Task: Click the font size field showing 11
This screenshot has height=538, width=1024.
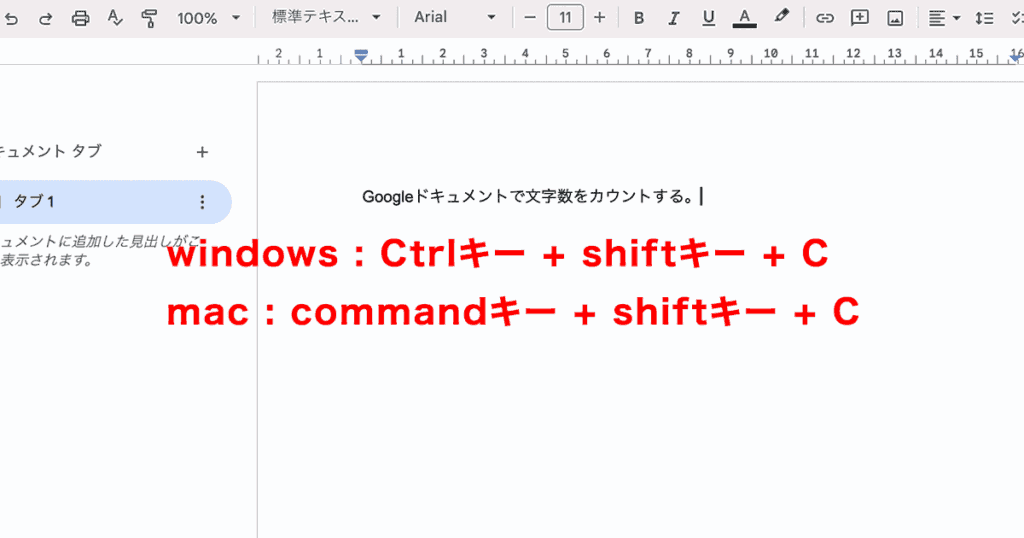Action: (565, 18)
